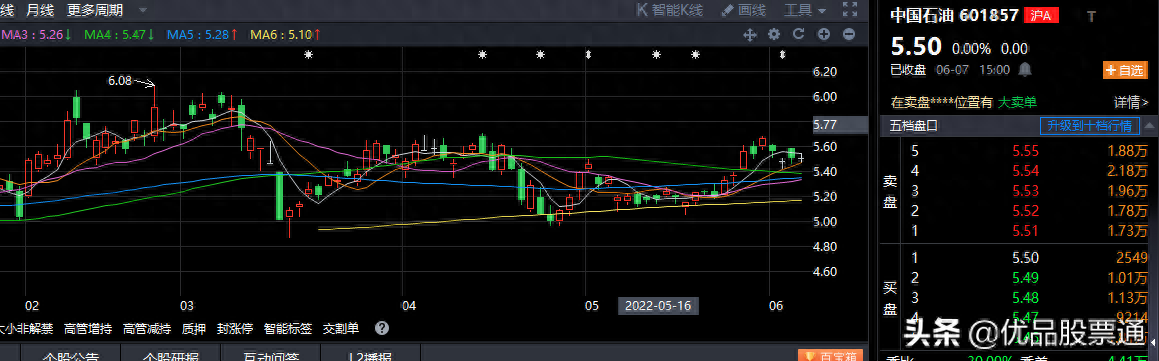This screenshot has height=361, width=1159.
Task: Click the T icon beside stock code
Action: (x=1091, y=16)
